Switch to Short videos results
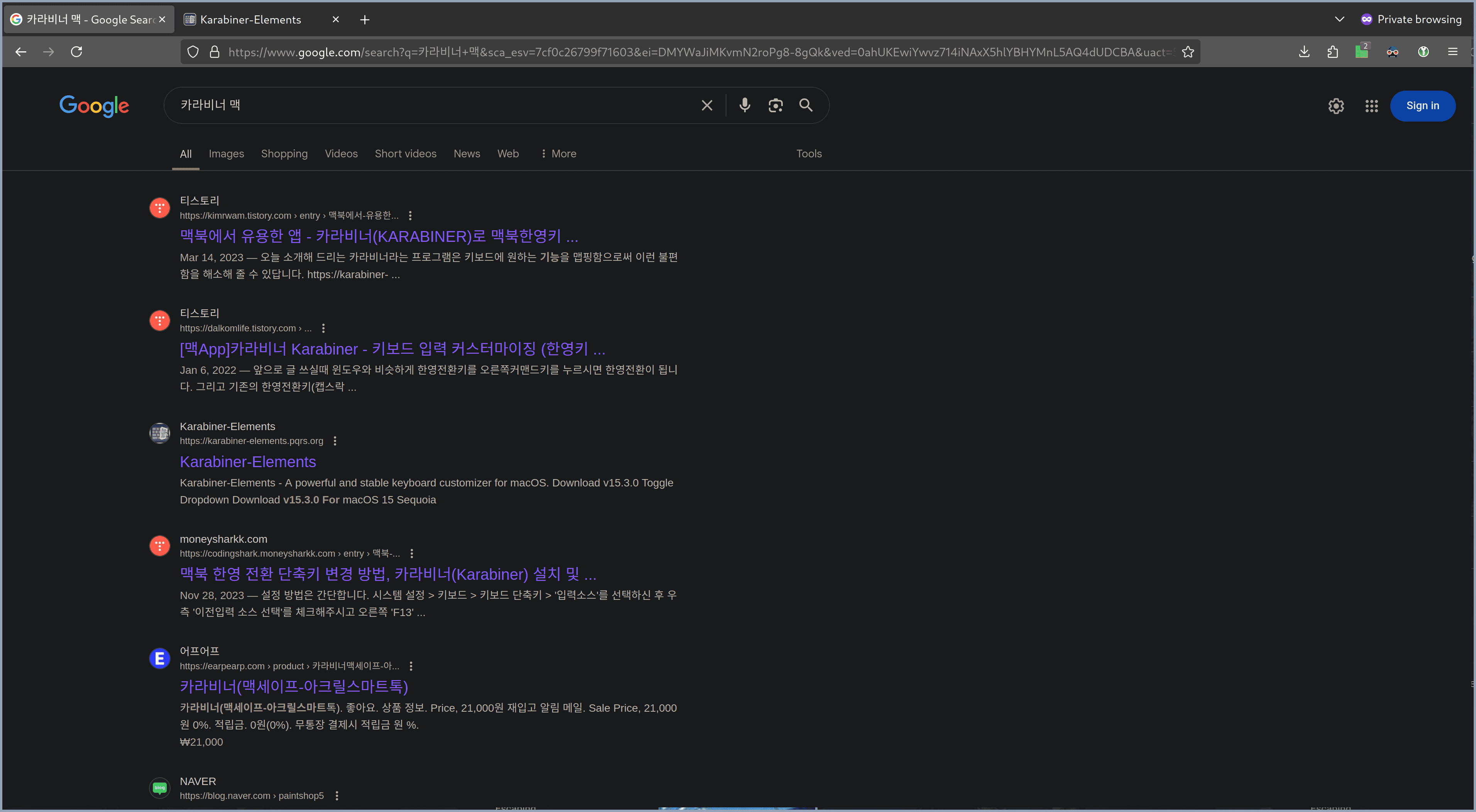 tap(406, 154)
